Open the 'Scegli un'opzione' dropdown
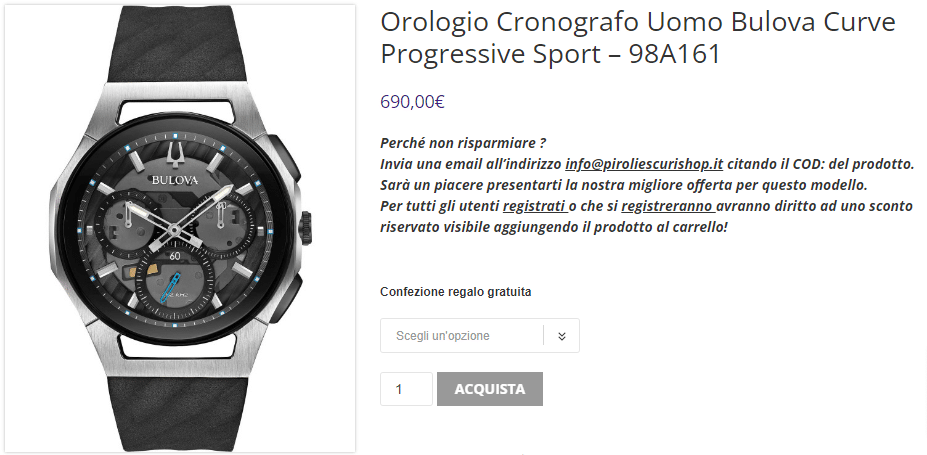 (x=479, y=336)
